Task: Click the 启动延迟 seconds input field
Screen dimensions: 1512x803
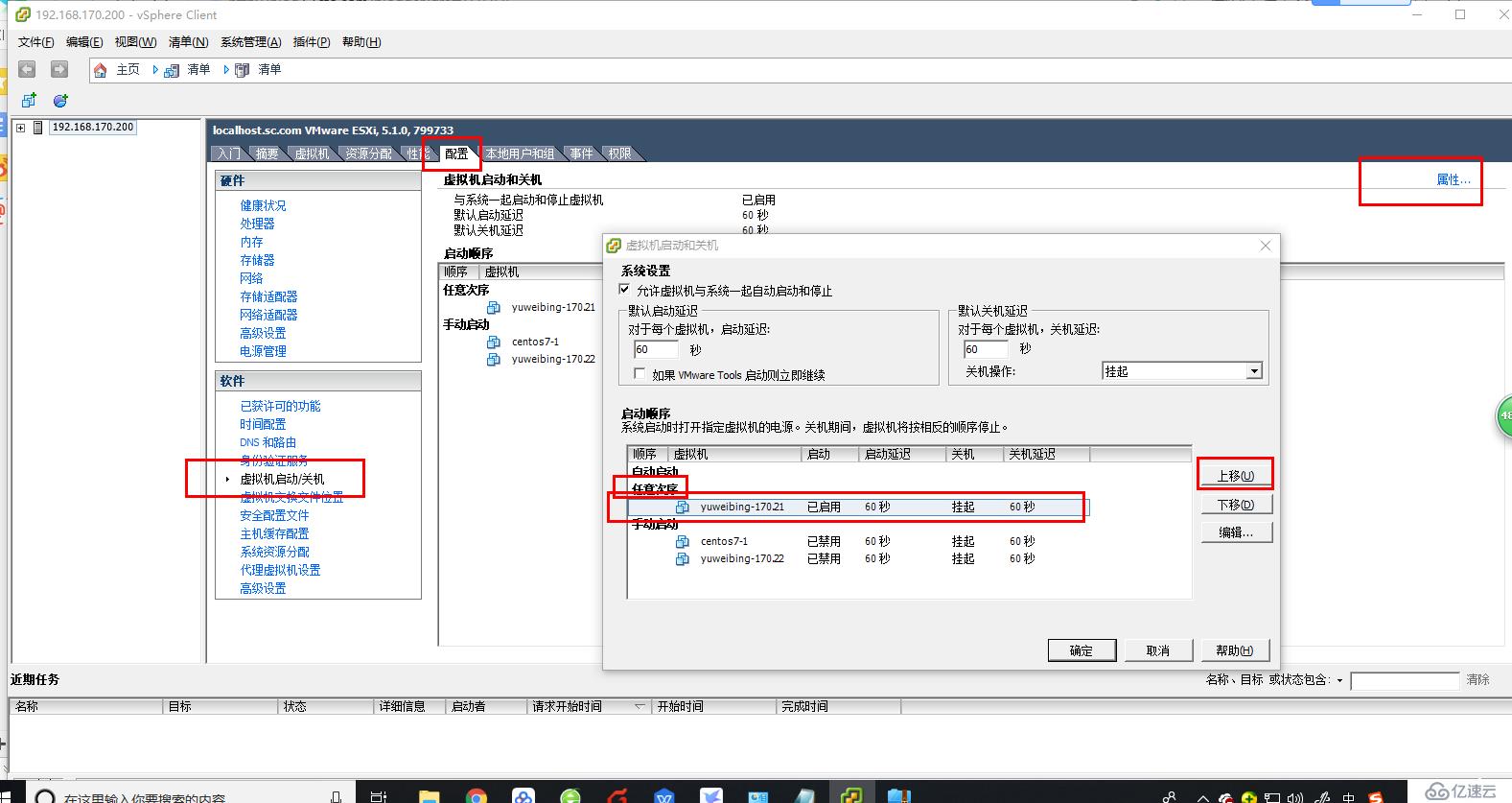Action: click(x=657, y=349)
